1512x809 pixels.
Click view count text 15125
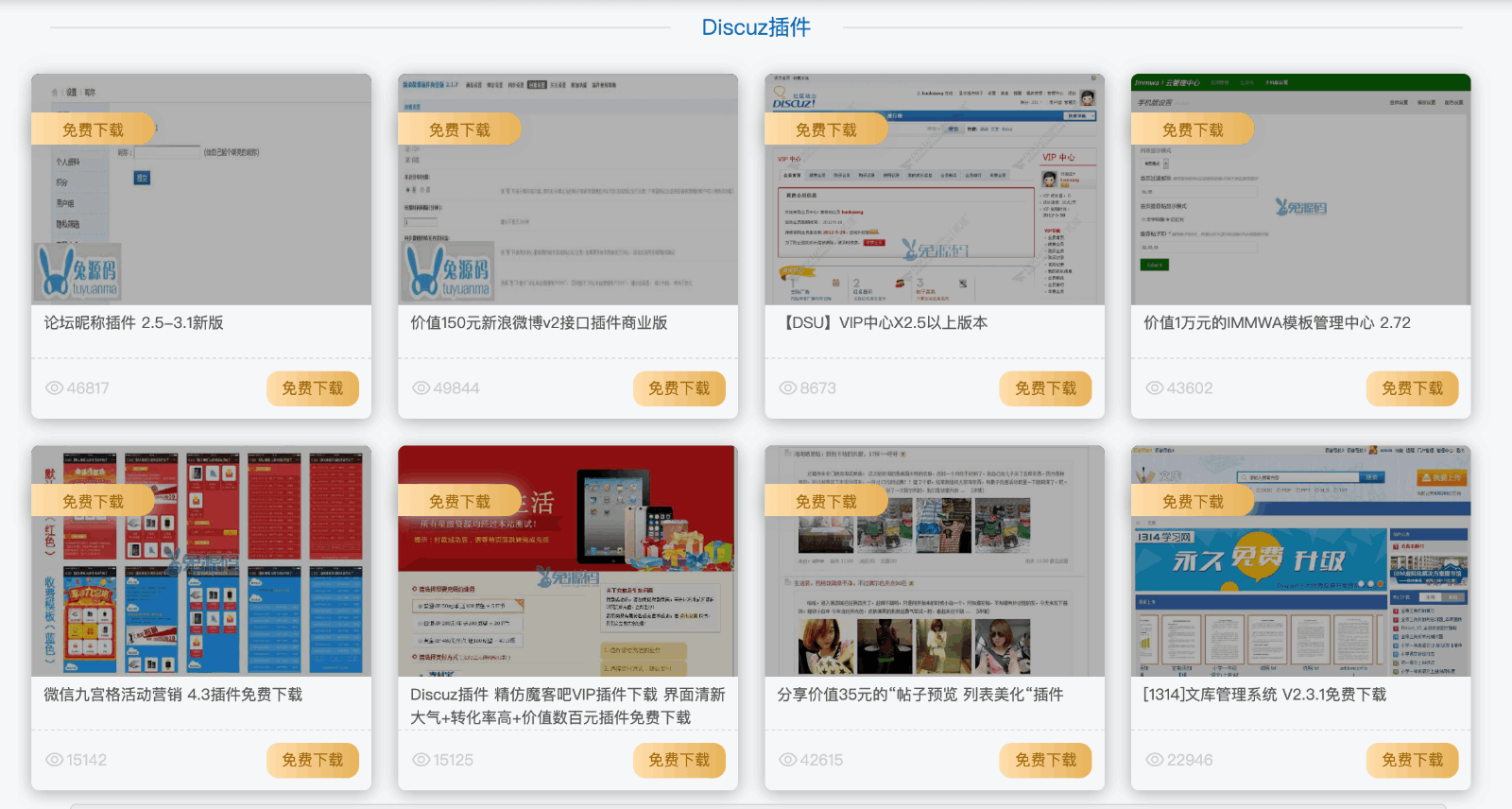454,760
